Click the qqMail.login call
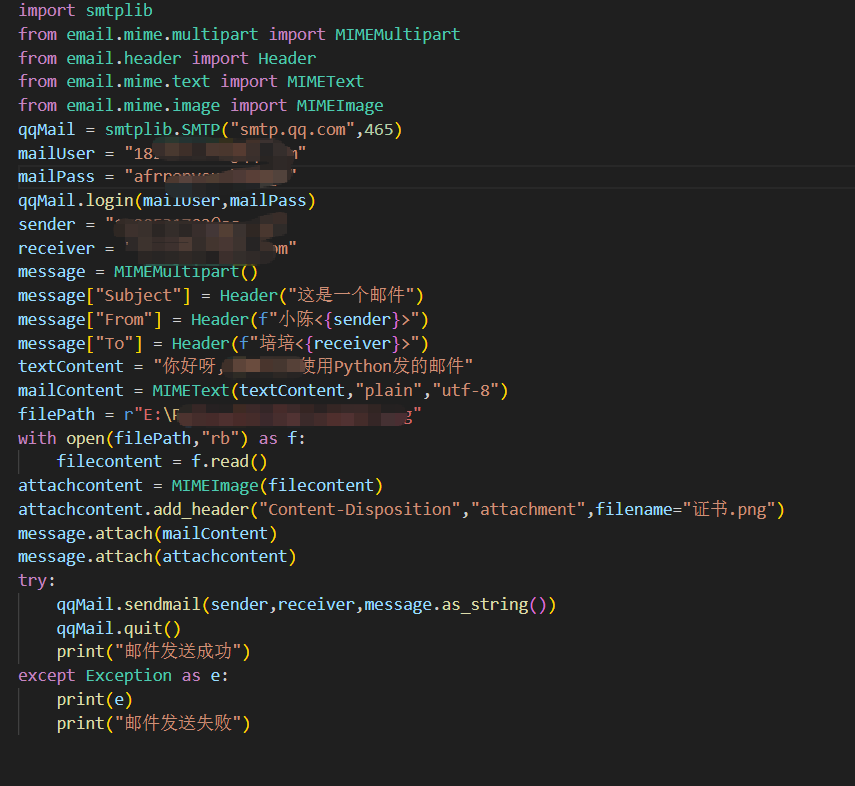 click(167, 201)
